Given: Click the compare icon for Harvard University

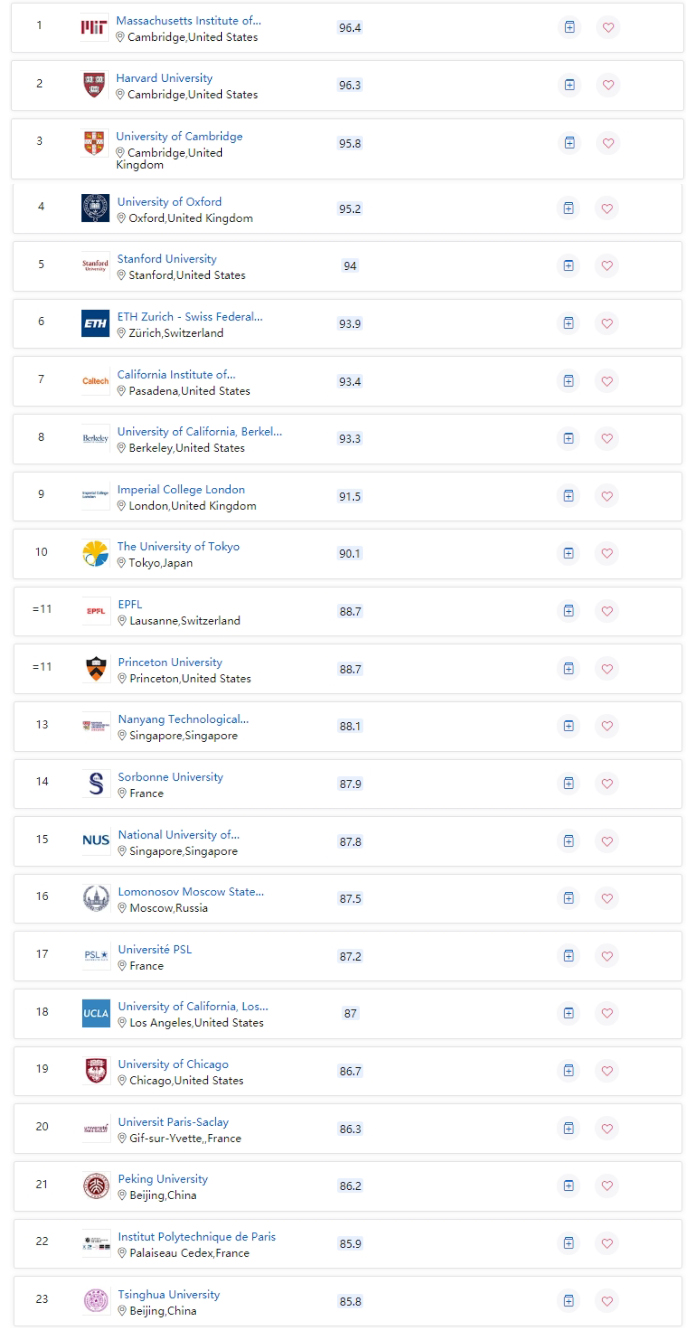Looking at the screenshot, I should (569, 85).
